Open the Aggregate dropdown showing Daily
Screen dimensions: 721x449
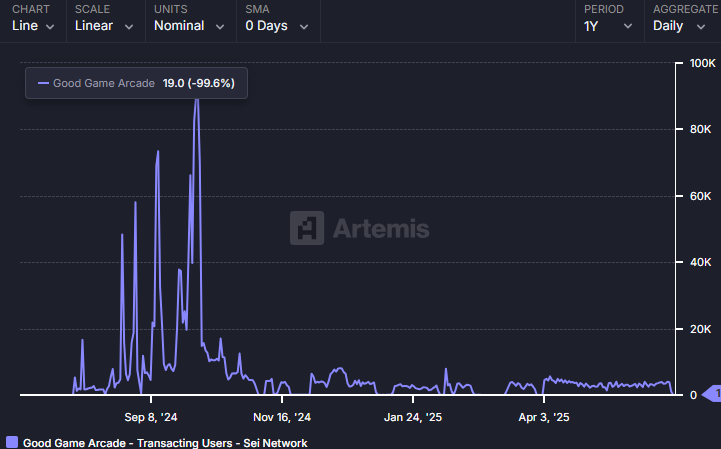679,26
